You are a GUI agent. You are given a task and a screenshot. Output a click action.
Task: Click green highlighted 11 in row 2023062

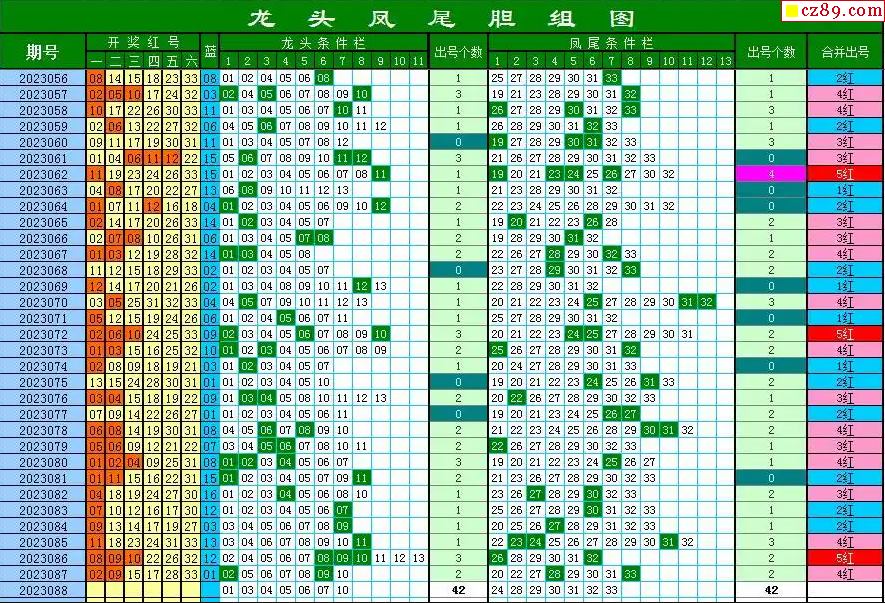pos(381,174)
